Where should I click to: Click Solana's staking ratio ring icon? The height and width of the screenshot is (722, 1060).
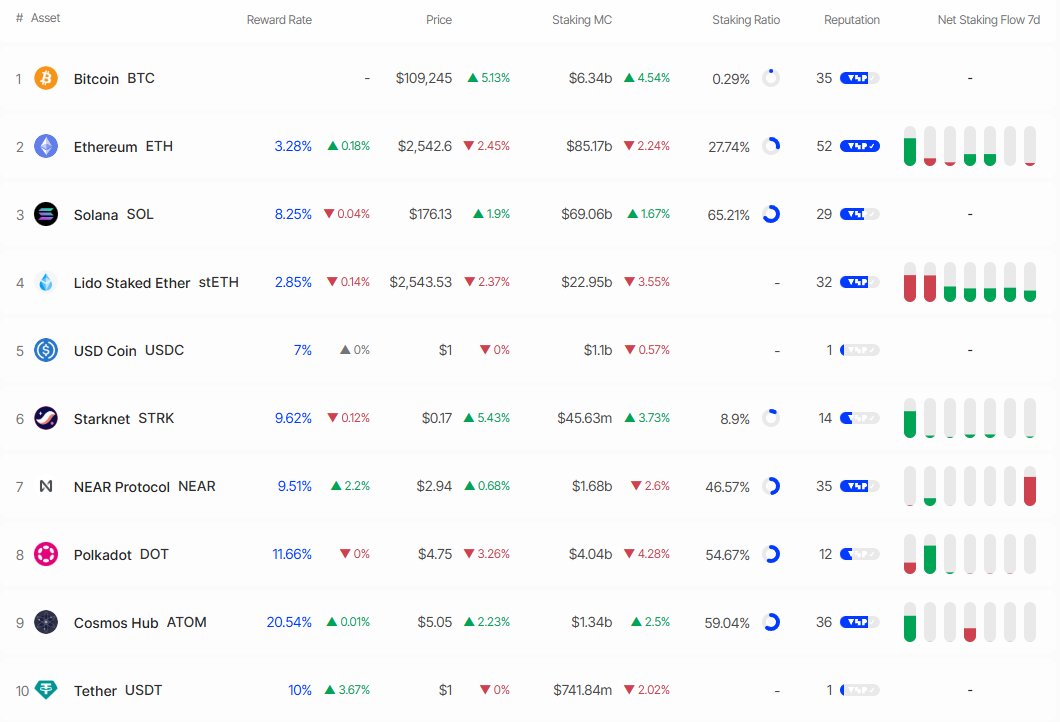[771, 214]
